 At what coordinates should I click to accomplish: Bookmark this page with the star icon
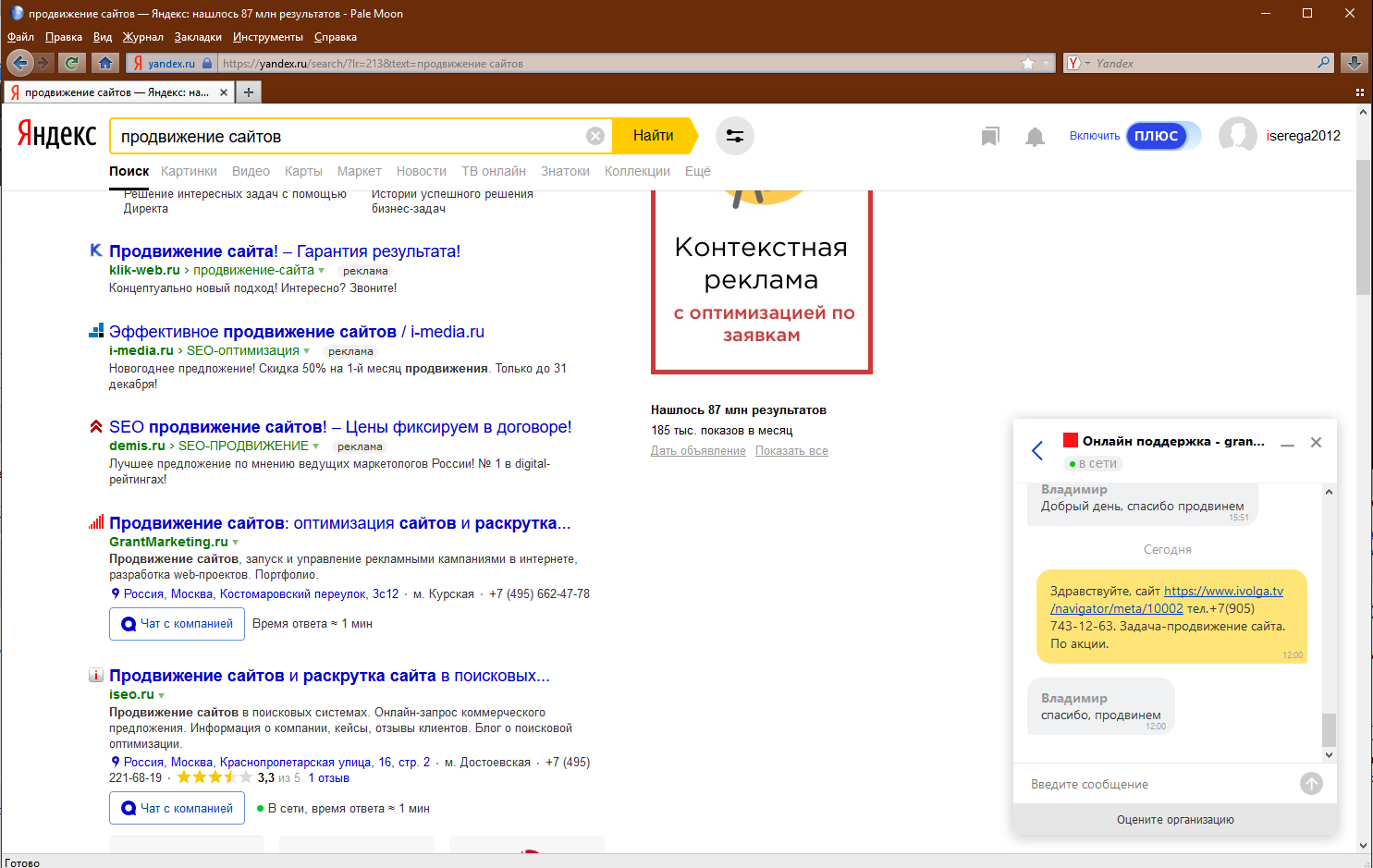pyautogui.click(x=1028, y=63)
